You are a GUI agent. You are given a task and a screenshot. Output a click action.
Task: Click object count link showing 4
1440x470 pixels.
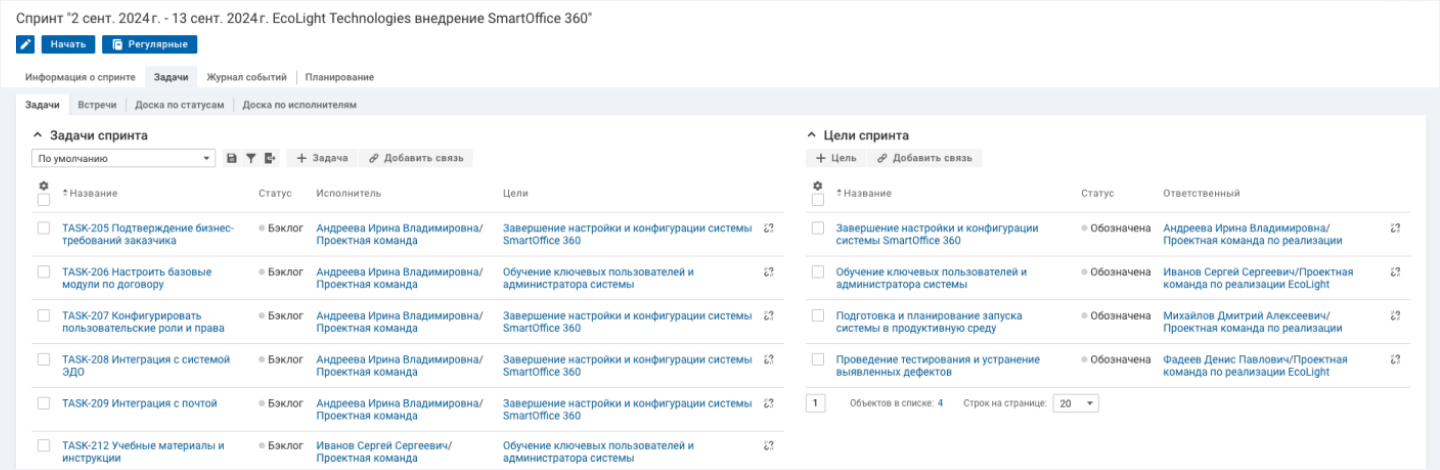tap(940, 403)
